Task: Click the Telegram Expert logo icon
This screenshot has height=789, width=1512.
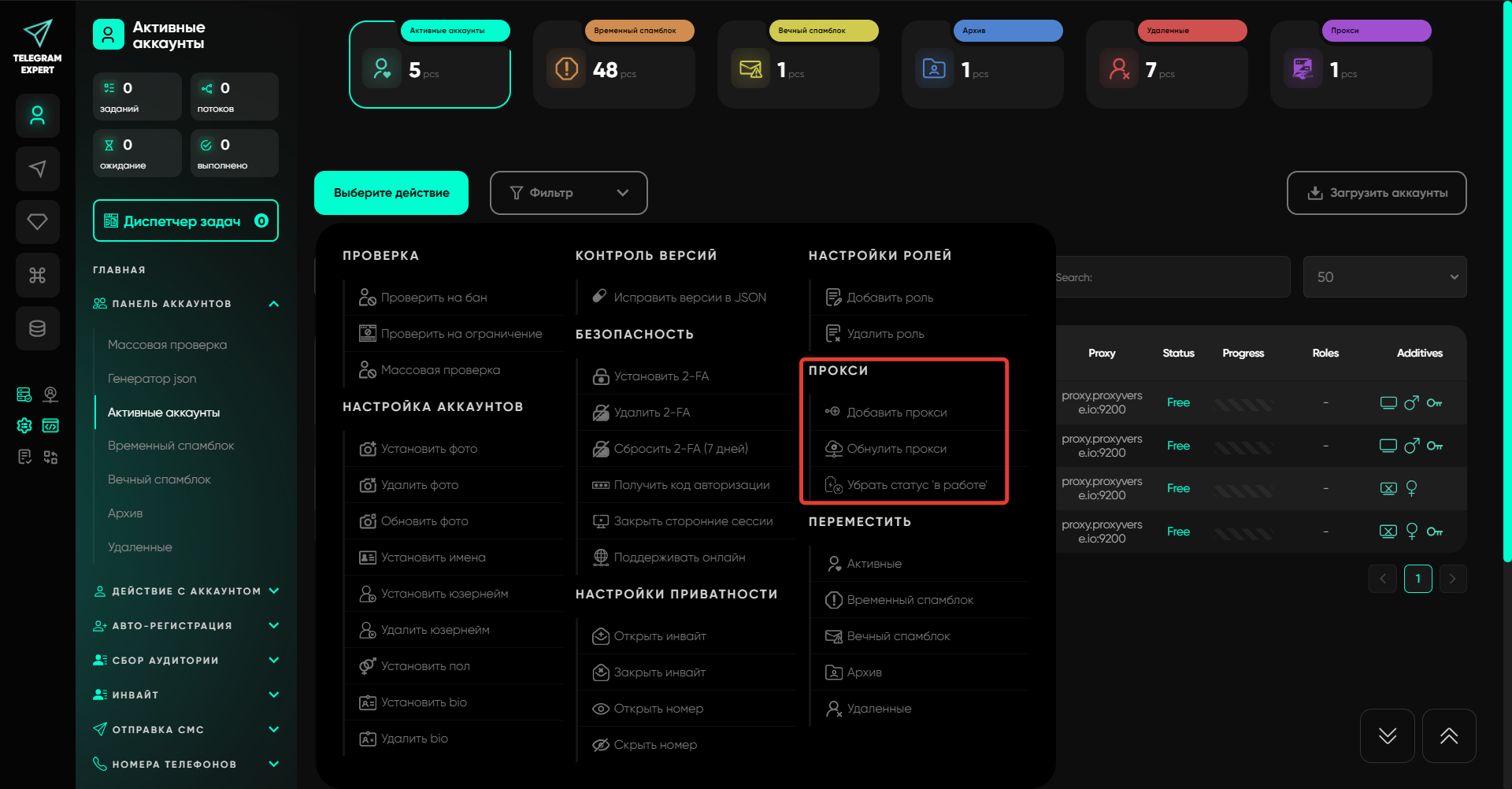Action: pos(37,35)
